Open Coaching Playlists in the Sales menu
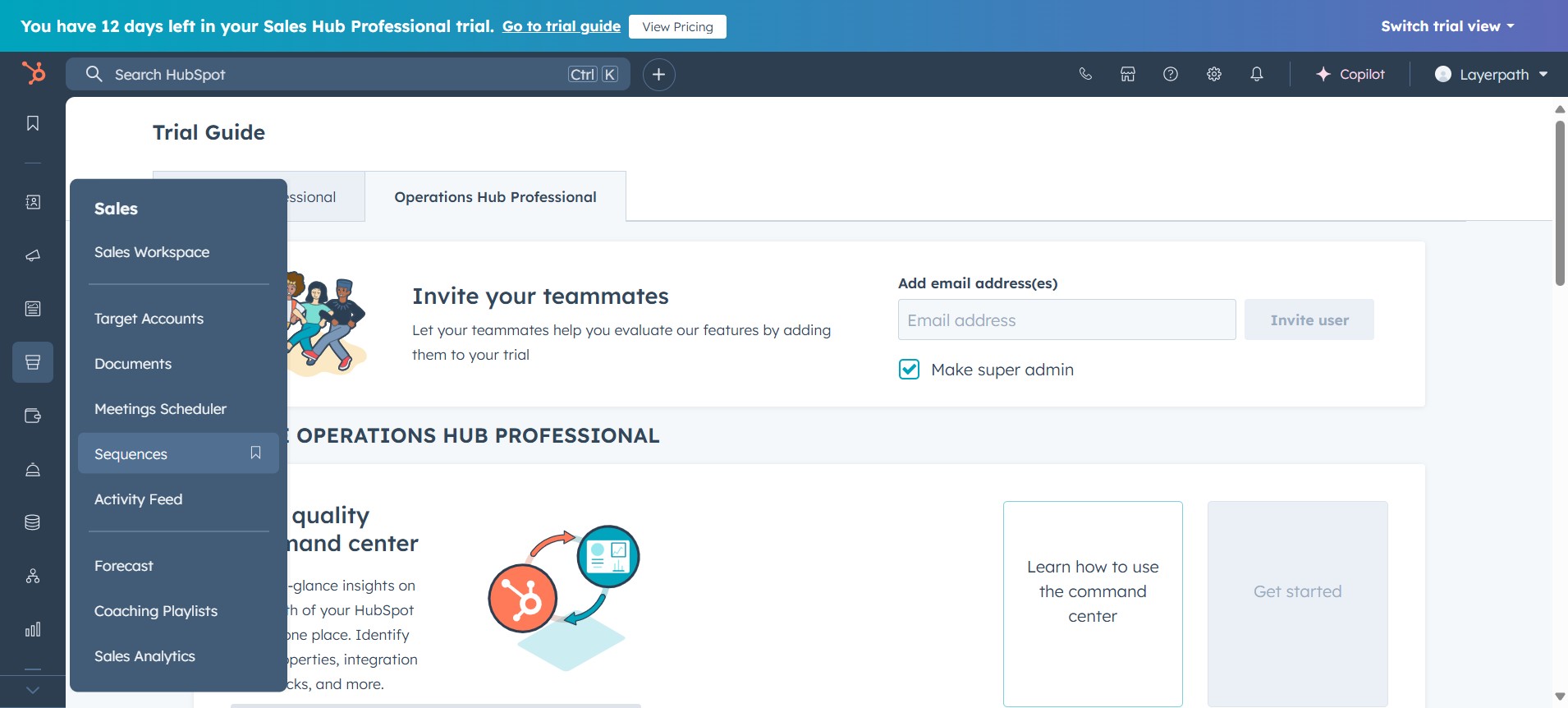The height and width of the screenshot is (708, 1568). (x=156, y=611)
